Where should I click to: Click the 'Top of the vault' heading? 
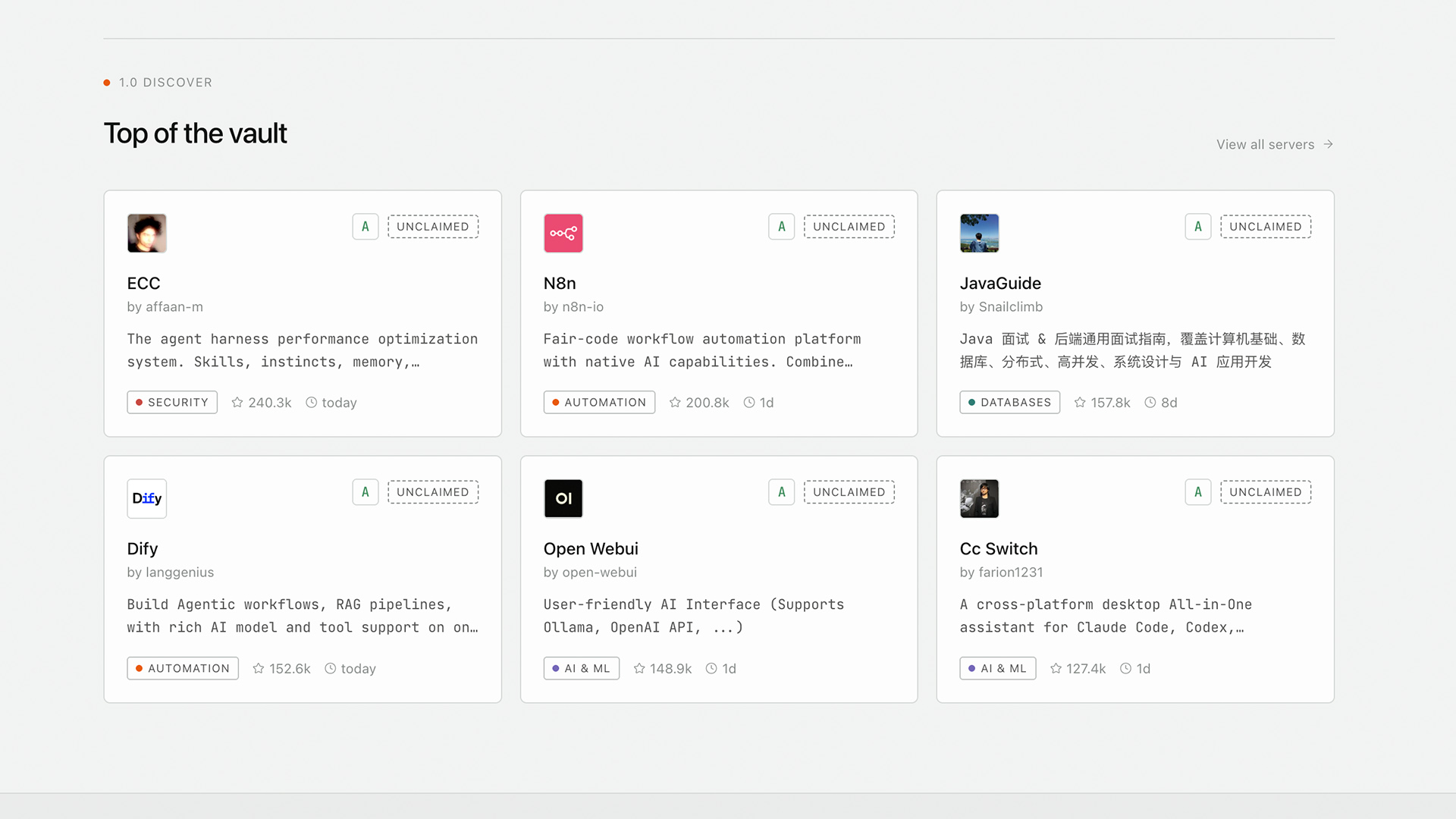[195, 133]
